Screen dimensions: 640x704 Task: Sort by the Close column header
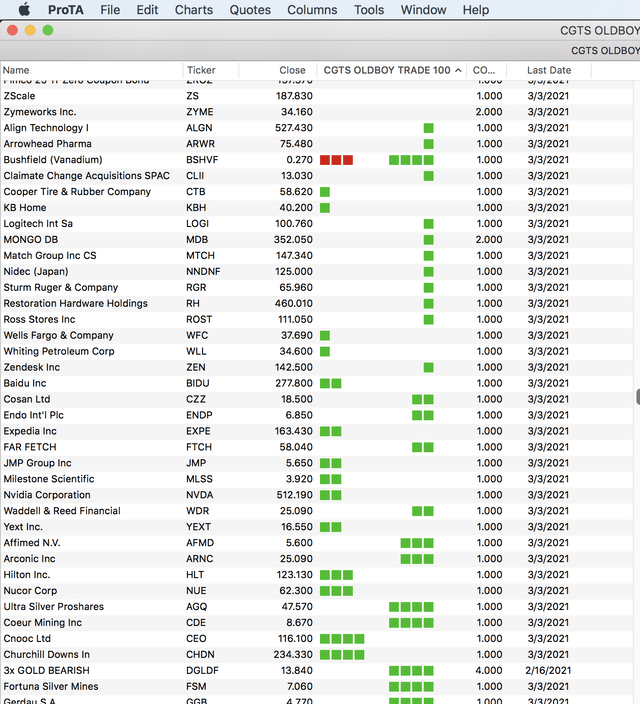(x=278, y=70)
